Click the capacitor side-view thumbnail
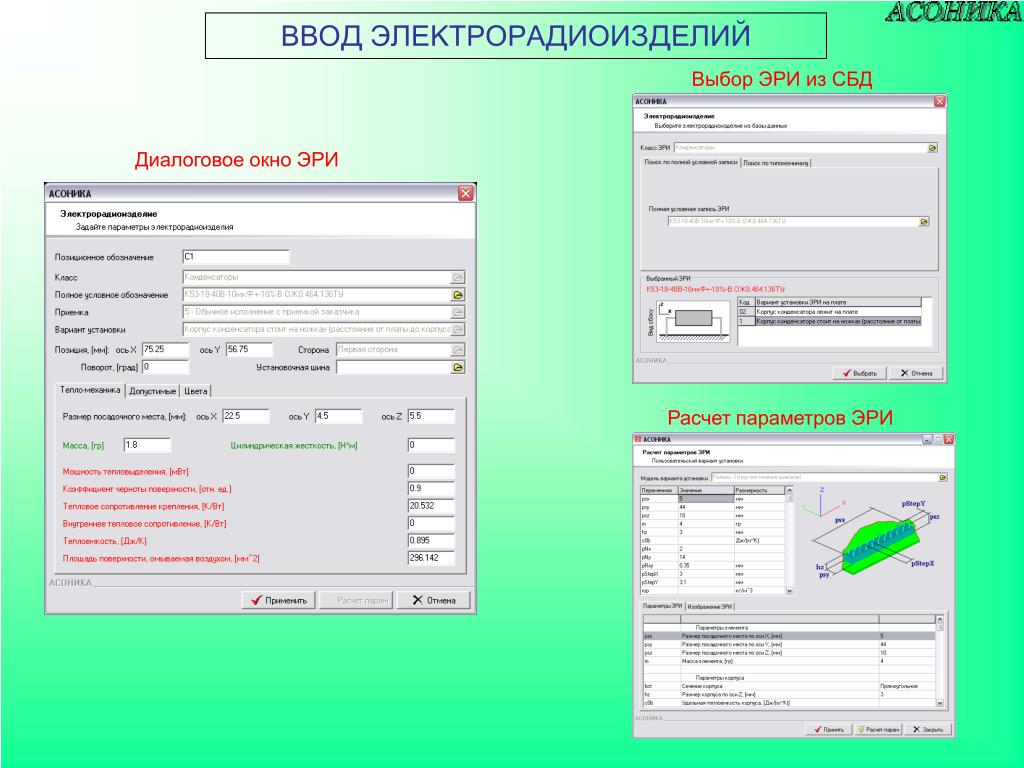This screenshot has height=768, width=1024. pos(694,321)
